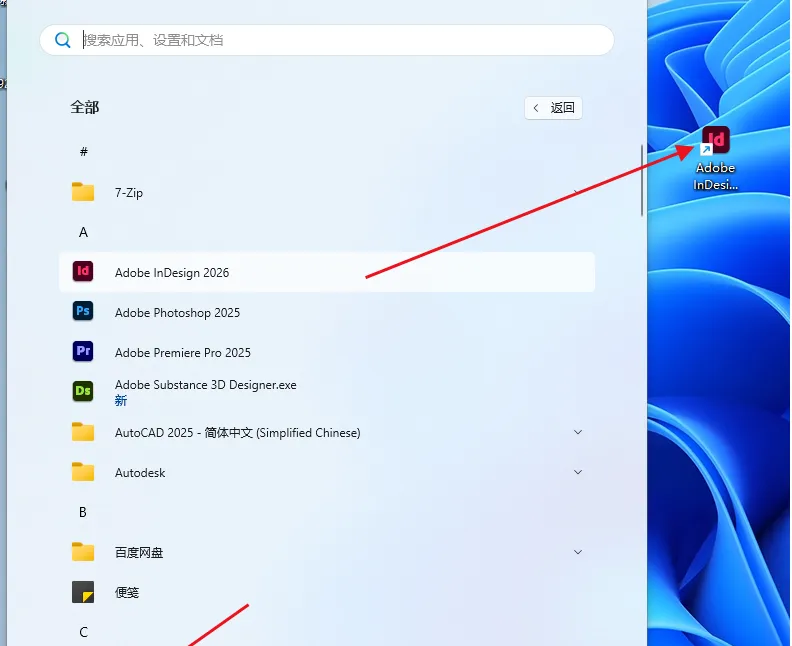Open Adobe Substance 3D Designer icon
The image size is (792, 646).
tap(83, 391)
